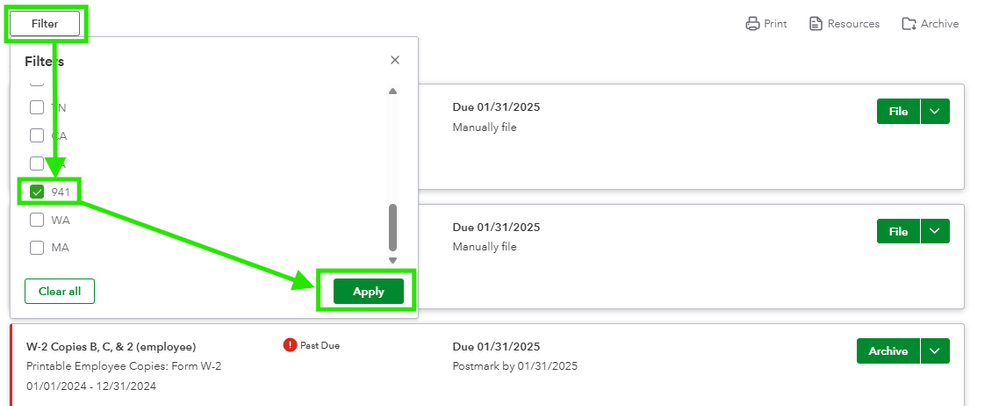Screen dimensions: 999x406
Task: Click the Filters list scrollbar thumb
Action: coord(392,228)
